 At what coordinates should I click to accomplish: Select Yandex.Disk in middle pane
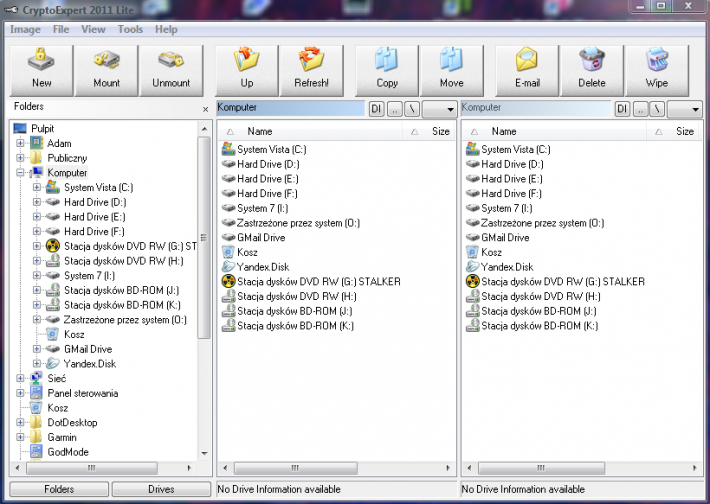[x=255, y=267]
